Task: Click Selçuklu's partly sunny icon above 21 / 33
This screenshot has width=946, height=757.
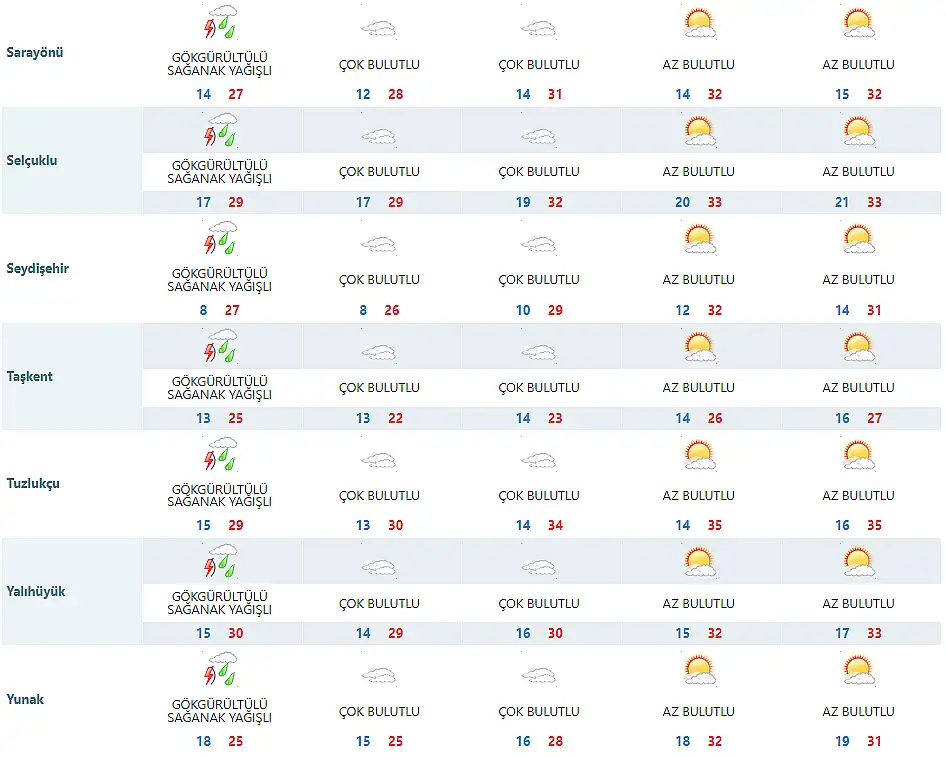Action: click(859, 132)
